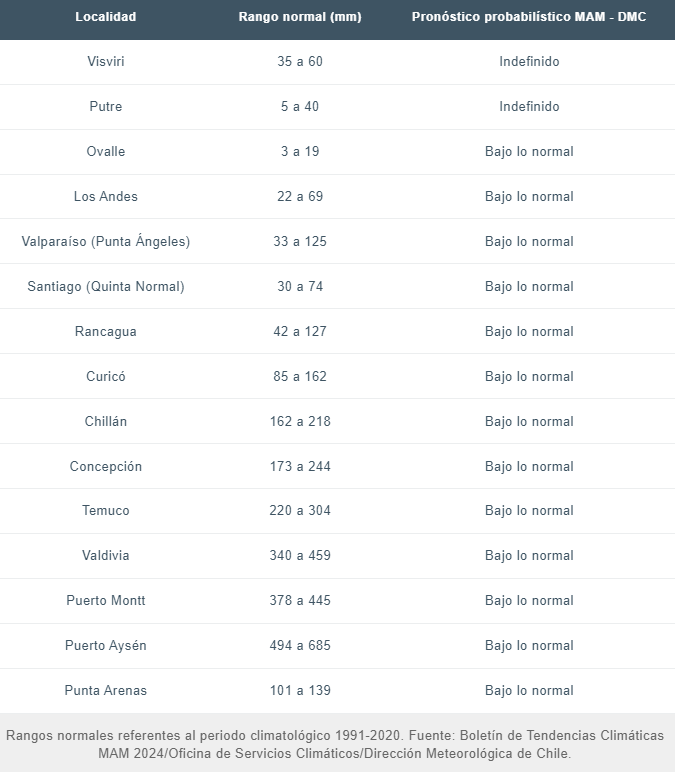Click the Pronóstico probabilístico MAM - DMC header
This screenshot has width=675, height=772.
pyautogui.click(x=529, y=17)
